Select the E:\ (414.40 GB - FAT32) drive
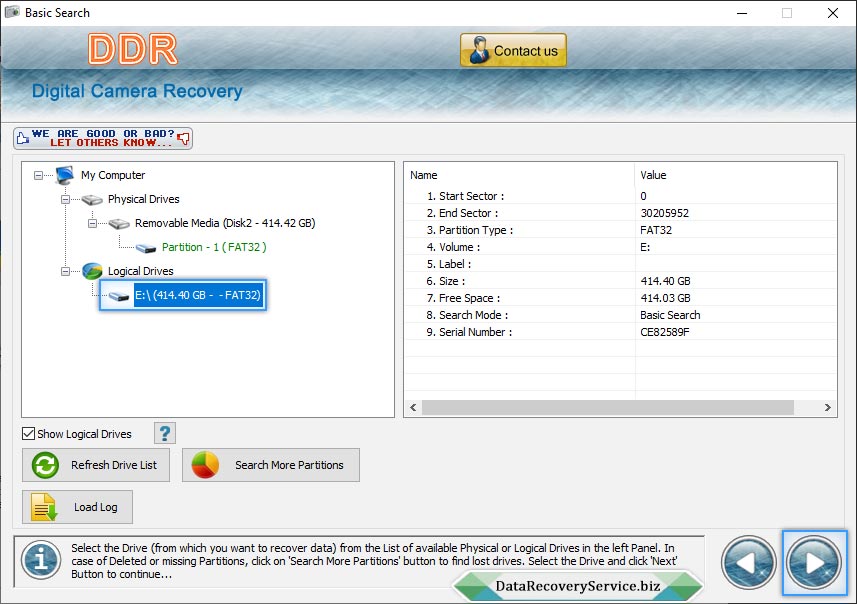This screenshot has width=857, height=604. (x=197, y=295)
